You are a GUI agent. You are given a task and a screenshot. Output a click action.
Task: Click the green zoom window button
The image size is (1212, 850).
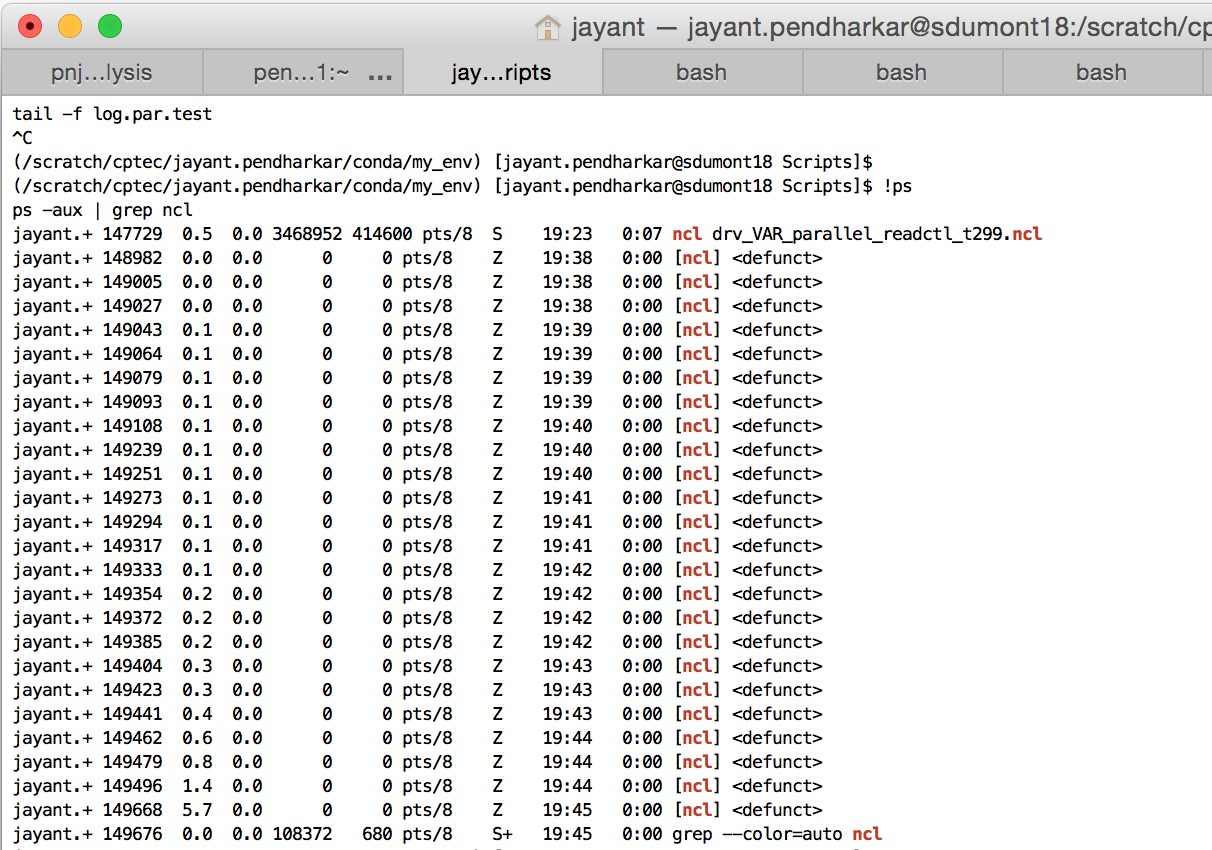(110, 27)
